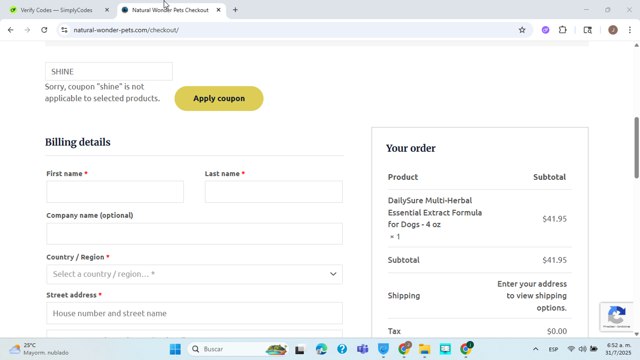Click scrollbar down arrow
The height and width of the screenshot is (360, 640).
pyautogui.click(x=636, y=334)
